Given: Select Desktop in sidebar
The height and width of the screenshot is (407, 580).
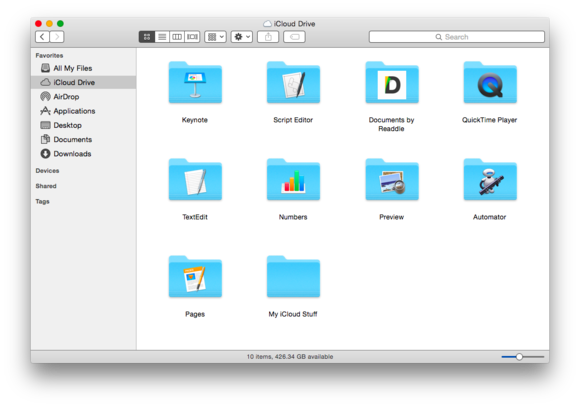Looking at the screenshot, I should tap(84, 125).
